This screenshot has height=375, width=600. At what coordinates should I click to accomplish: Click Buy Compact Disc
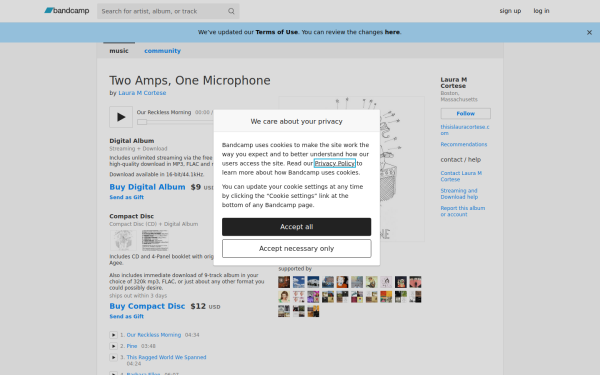tap(147, 306)
